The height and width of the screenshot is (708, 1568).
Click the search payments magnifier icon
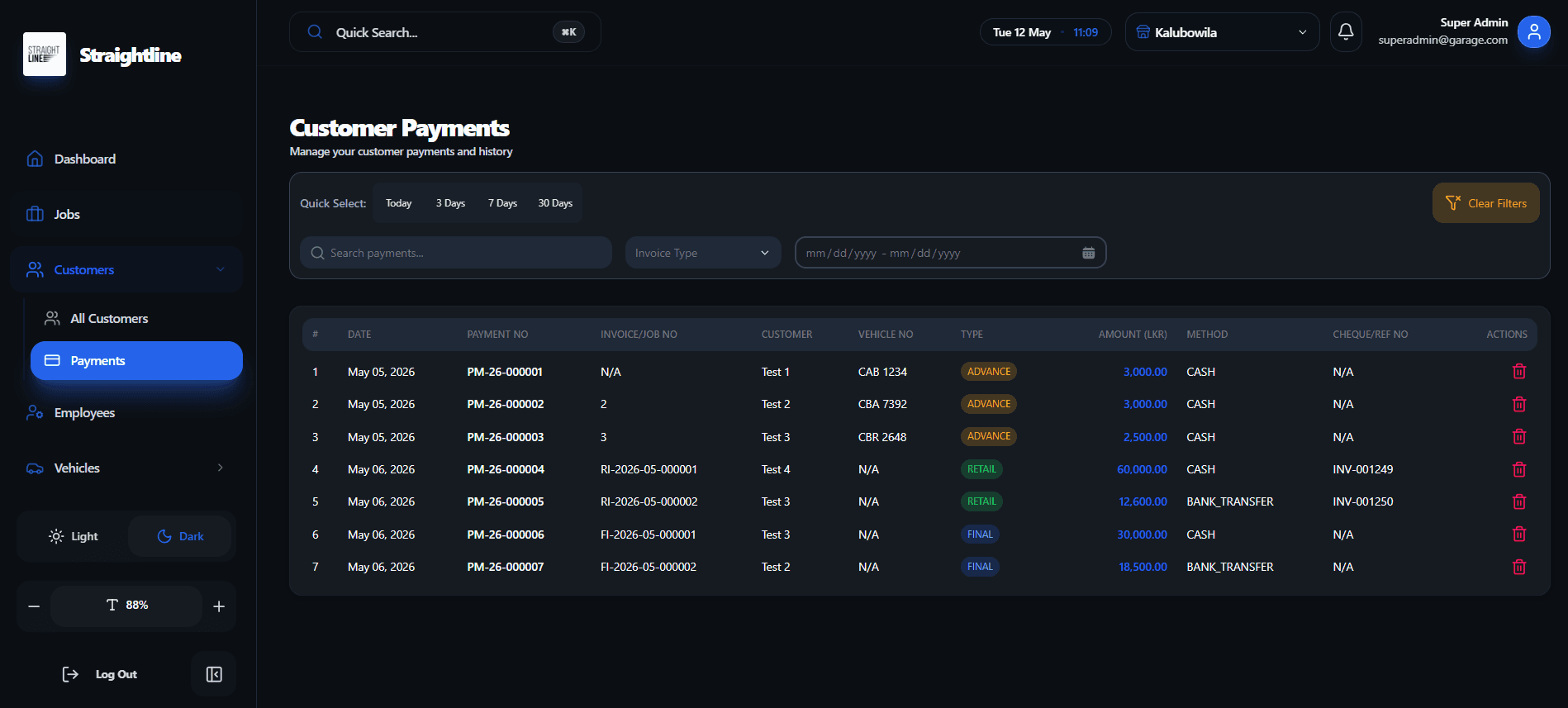(x=317, y=253)
